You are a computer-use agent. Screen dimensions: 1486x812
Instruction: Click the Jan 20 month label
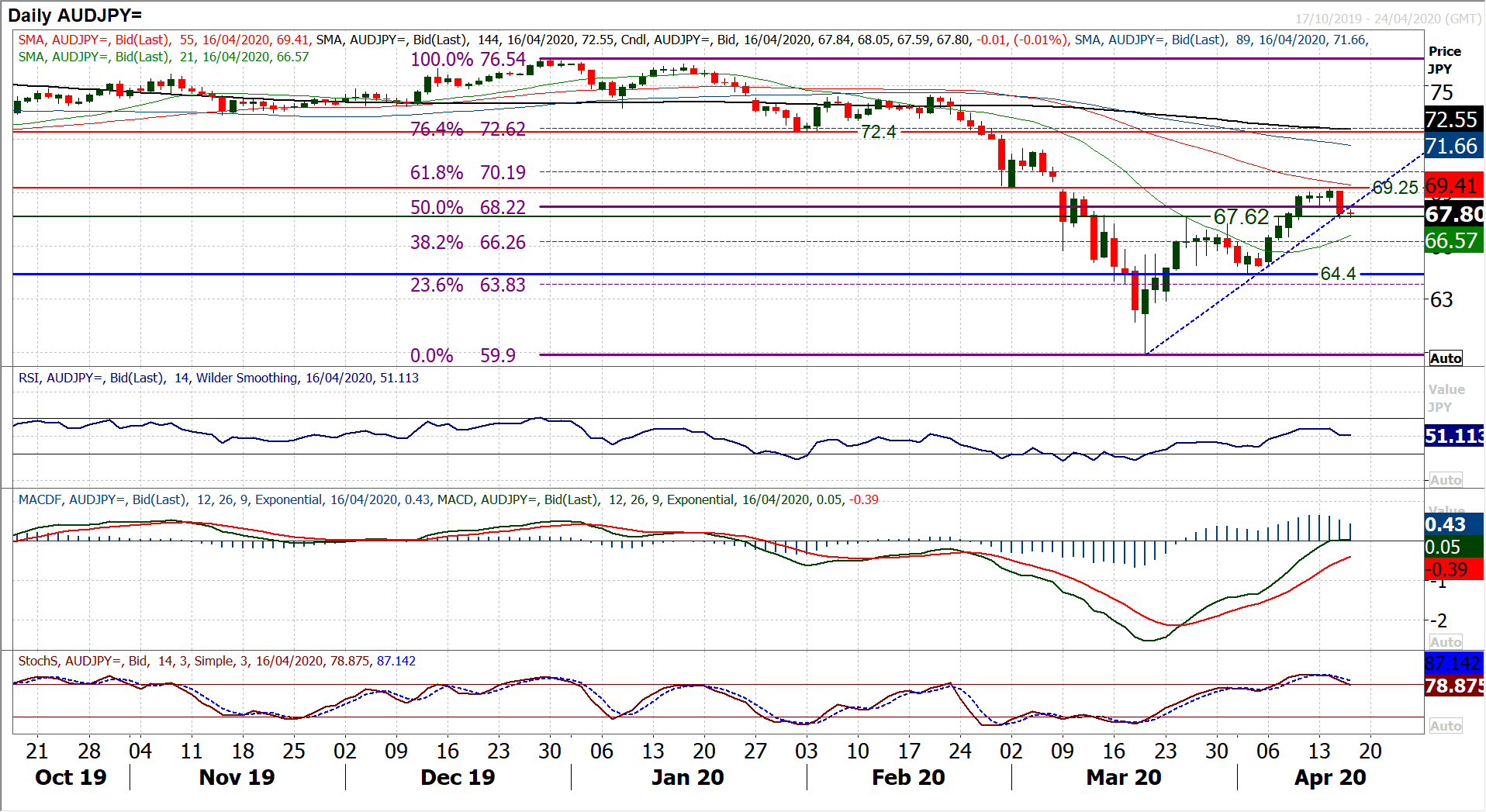pos(688,777)
